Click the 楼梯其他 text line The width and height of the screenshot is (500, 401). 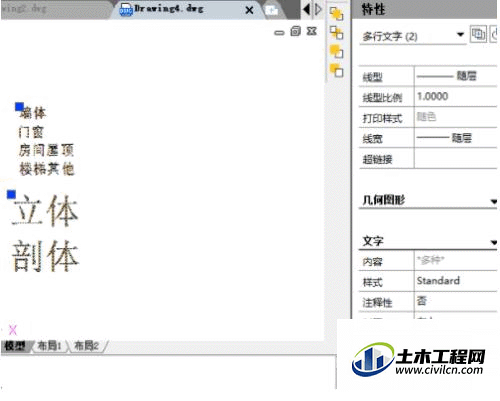(x=47, y=169)
